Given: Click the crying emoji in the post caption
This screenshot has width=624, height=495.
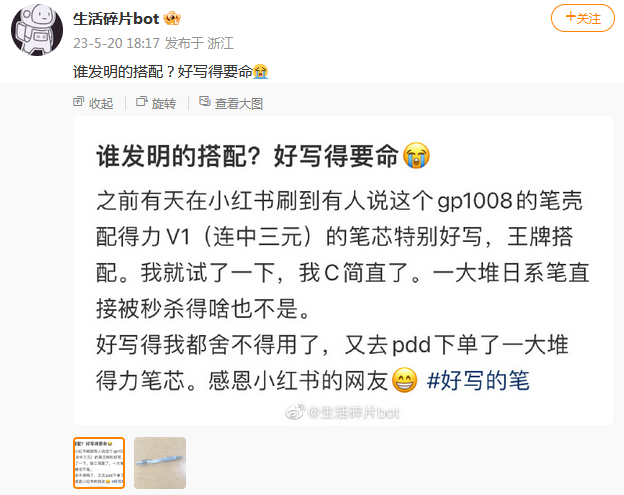Looking at the screenshot, I should click(260, 72).
